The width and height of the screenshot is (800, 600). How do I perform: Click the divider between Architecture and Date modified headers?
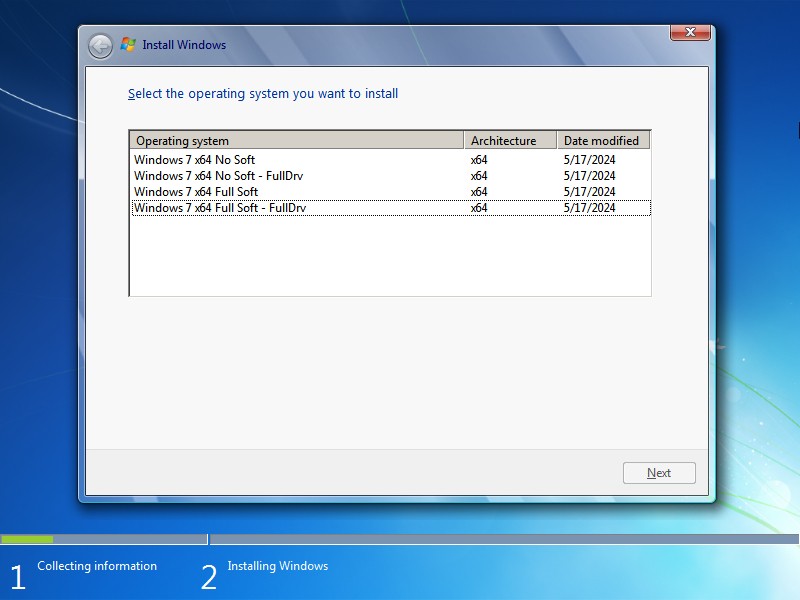(556, 140)
